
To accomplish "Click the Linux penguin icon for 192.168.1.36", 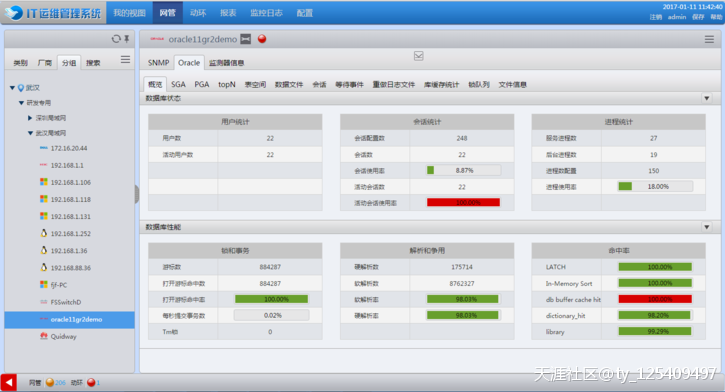I will (x=43, y=250).
